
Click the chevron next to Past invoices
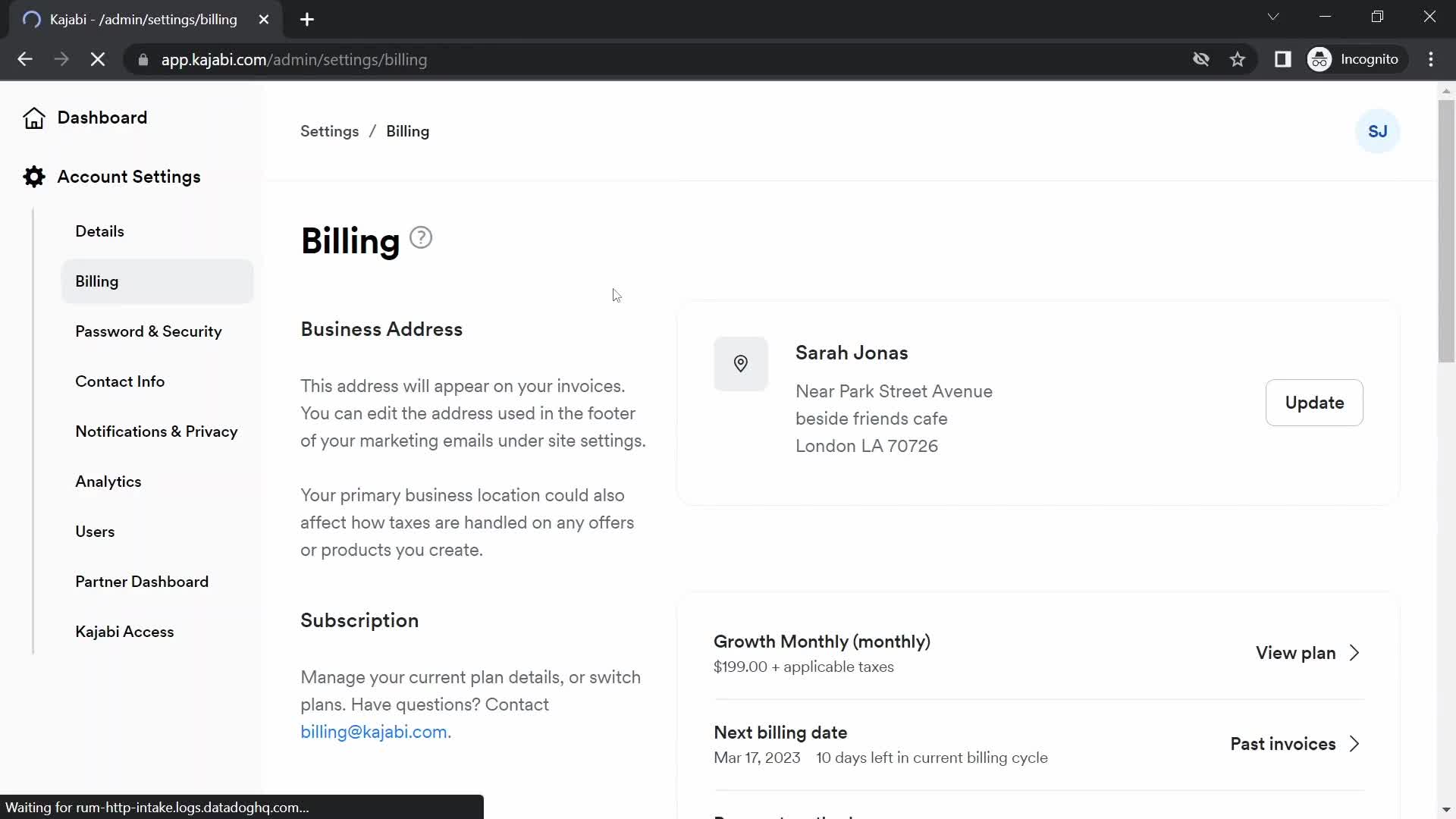click(x=1354, y=744)
